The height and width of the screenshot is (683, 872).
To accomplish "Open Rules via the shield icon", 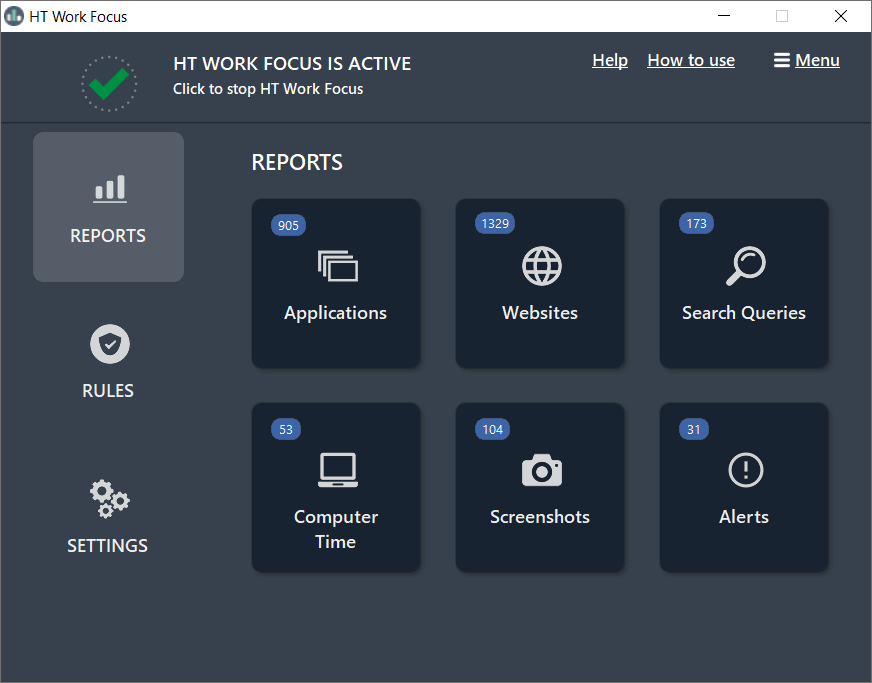I will tap(110, 344).
